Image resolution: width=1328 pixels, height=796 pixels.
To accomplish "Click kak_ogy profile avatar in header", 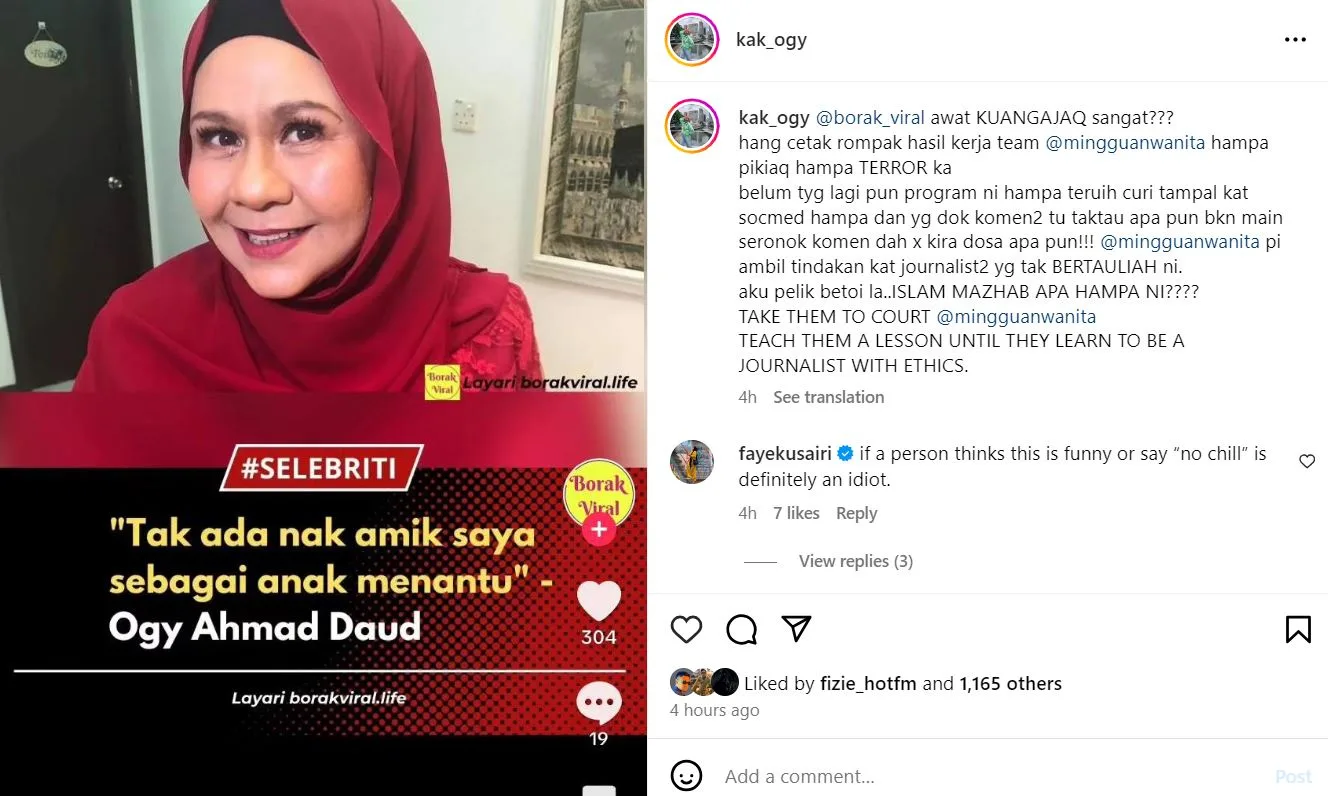I will coord(692,40).
